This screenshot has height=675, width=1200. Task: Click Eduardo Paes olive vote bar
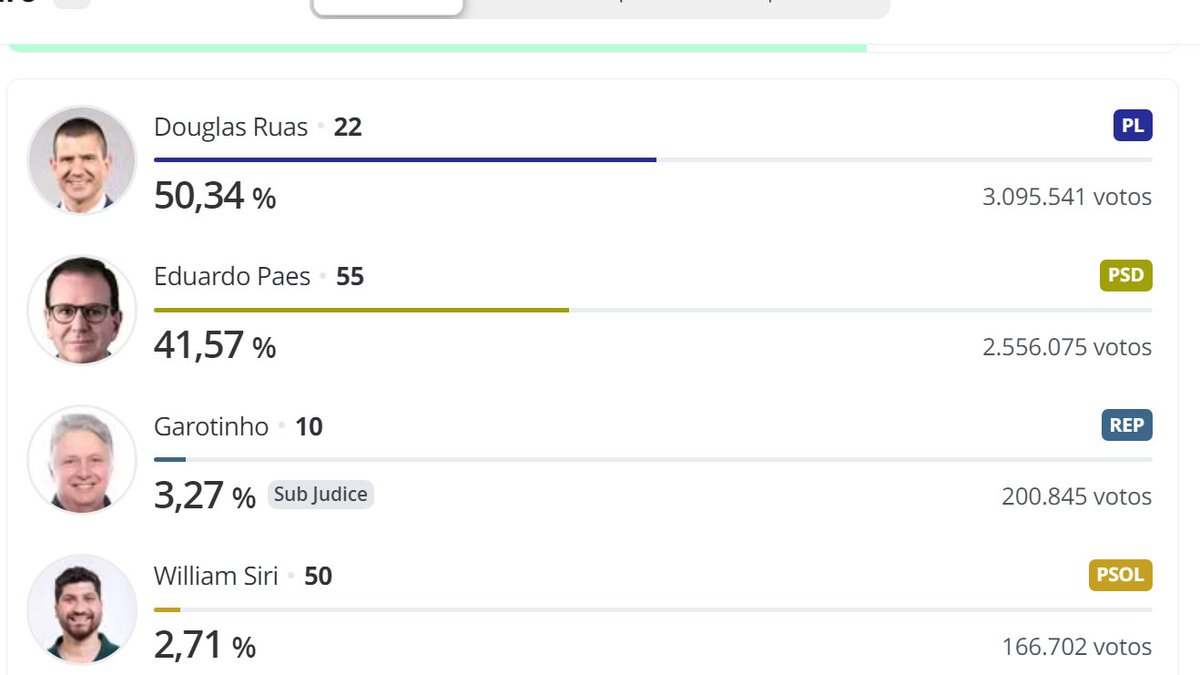pos(361,309)
